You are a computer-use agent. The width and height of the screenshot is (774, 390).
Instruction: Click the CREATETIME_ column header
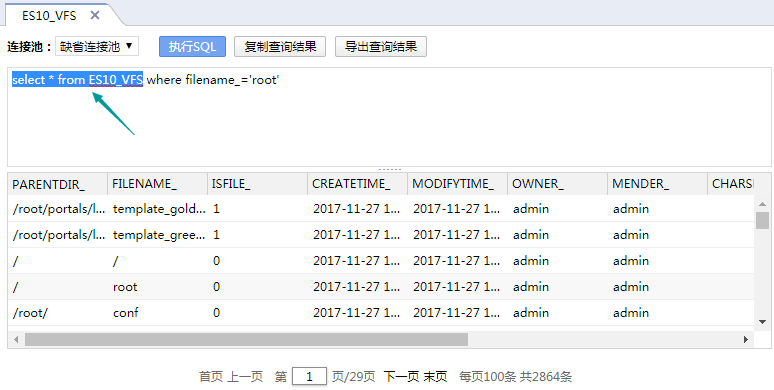tap(357, 184)
